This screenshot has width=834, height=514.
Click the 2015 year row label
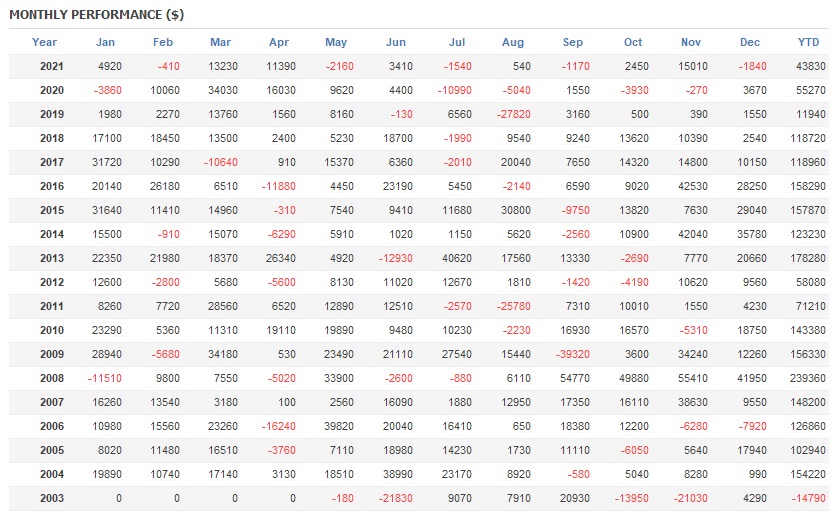[x=52, y=210]
